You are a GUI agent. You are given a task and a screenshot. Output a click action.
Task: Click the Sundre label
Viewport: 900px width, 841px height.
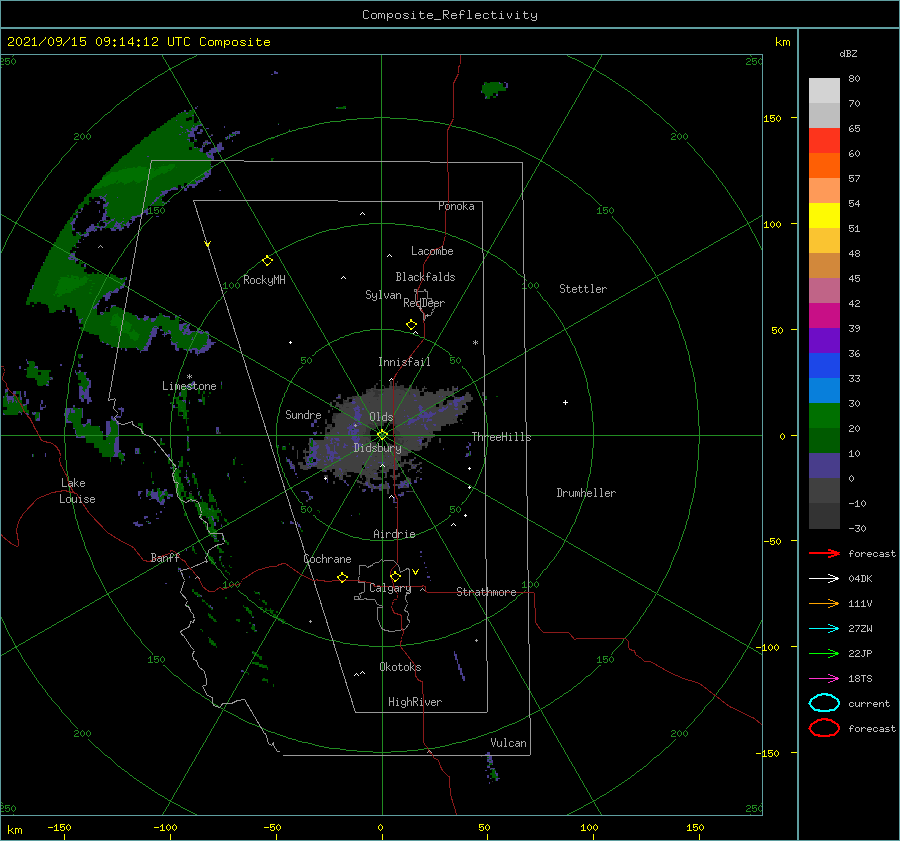[x=303, y=414]
